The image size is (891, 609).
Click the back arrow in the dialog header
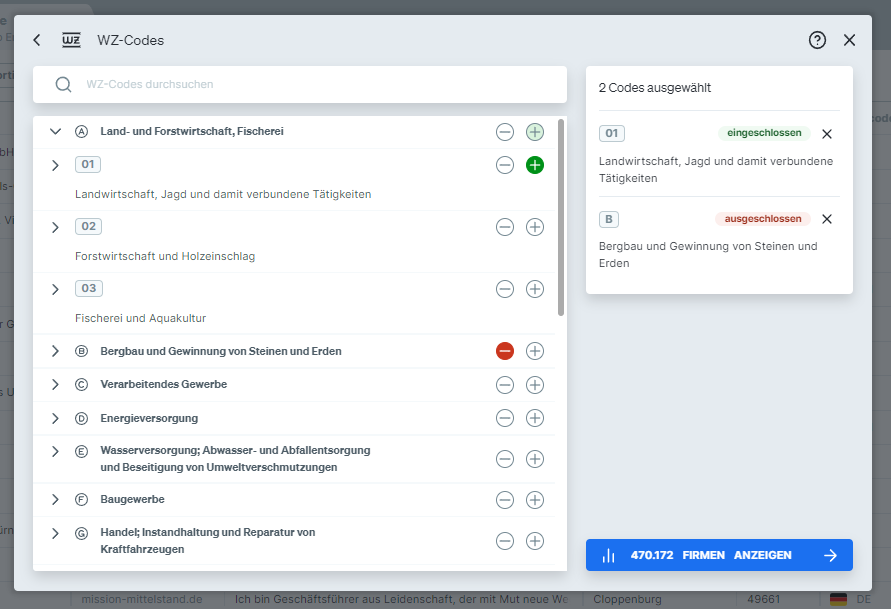pos(37,40)
